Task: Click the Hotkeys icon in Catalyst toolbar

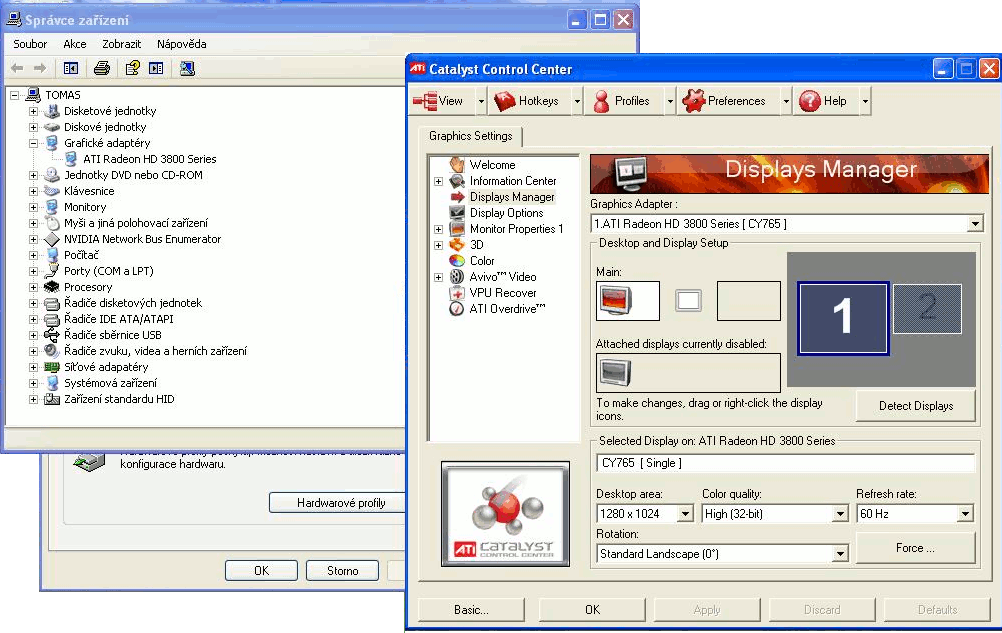Action: [505, 101]
